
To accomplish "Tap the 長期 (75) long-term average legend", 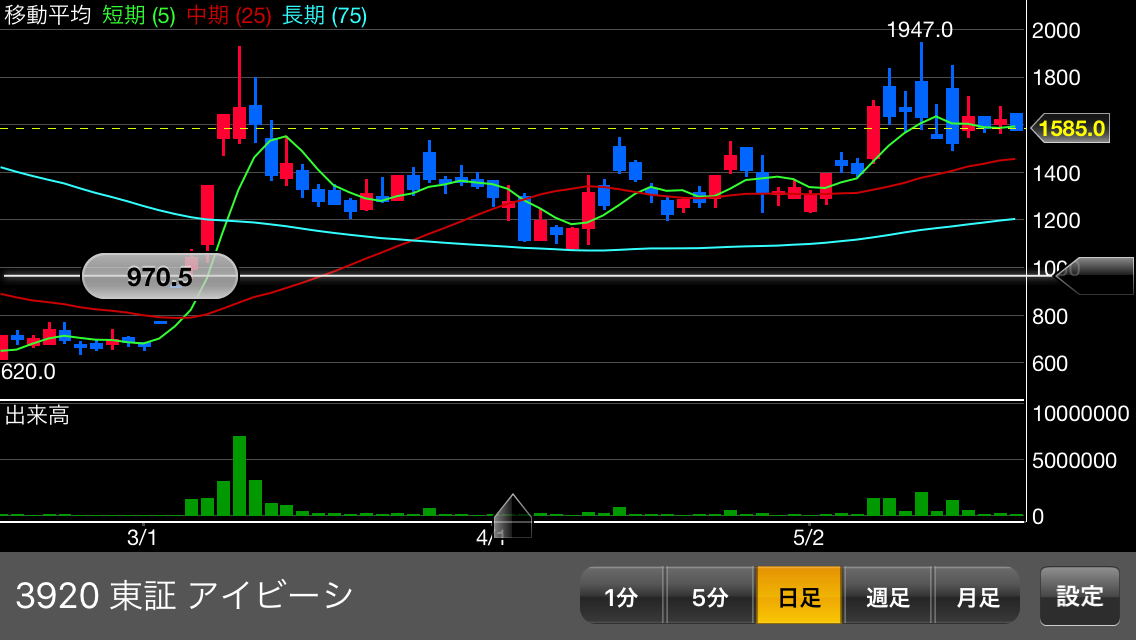I will (324, 15).
